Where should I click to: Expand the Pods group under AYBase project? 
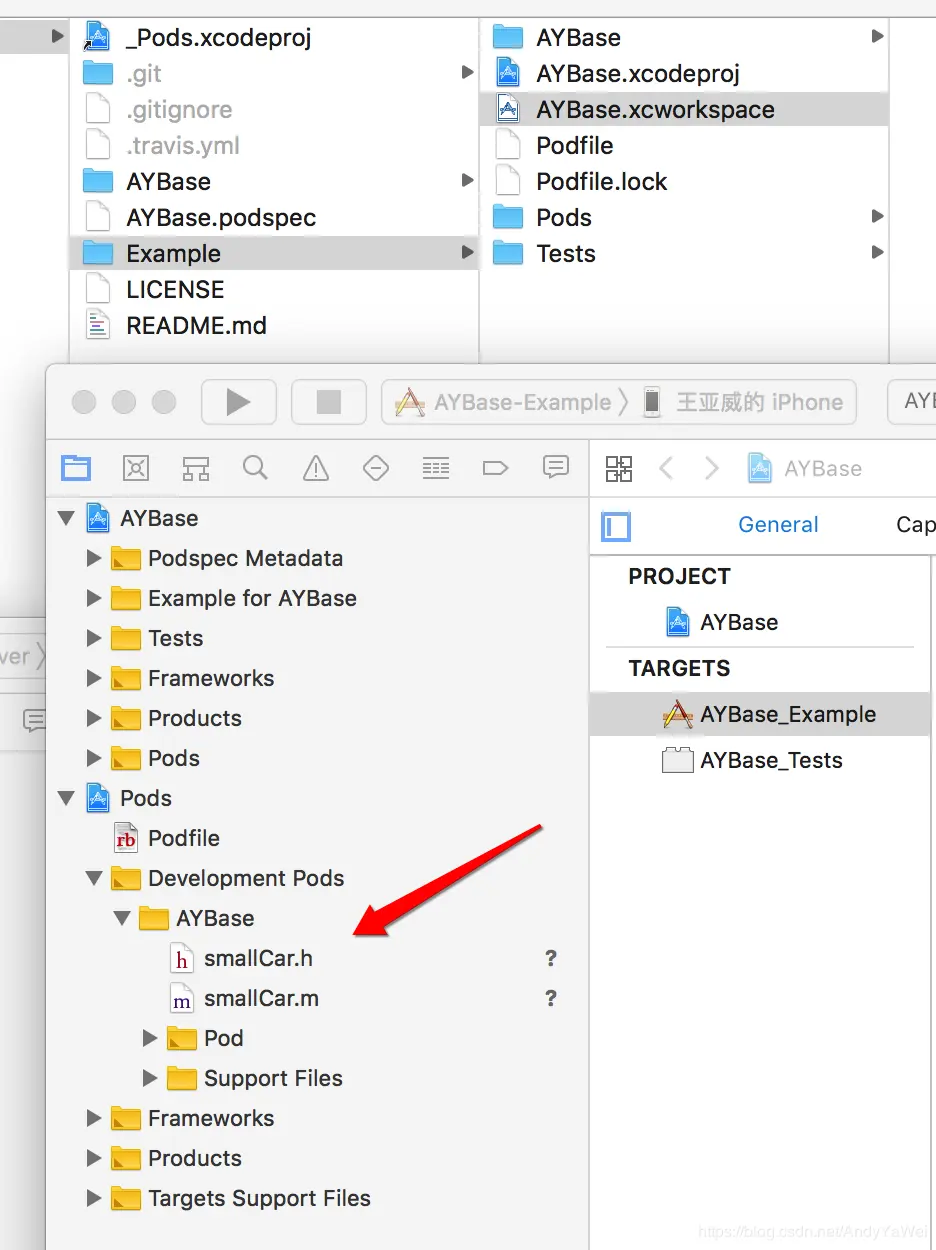[94, 758]
